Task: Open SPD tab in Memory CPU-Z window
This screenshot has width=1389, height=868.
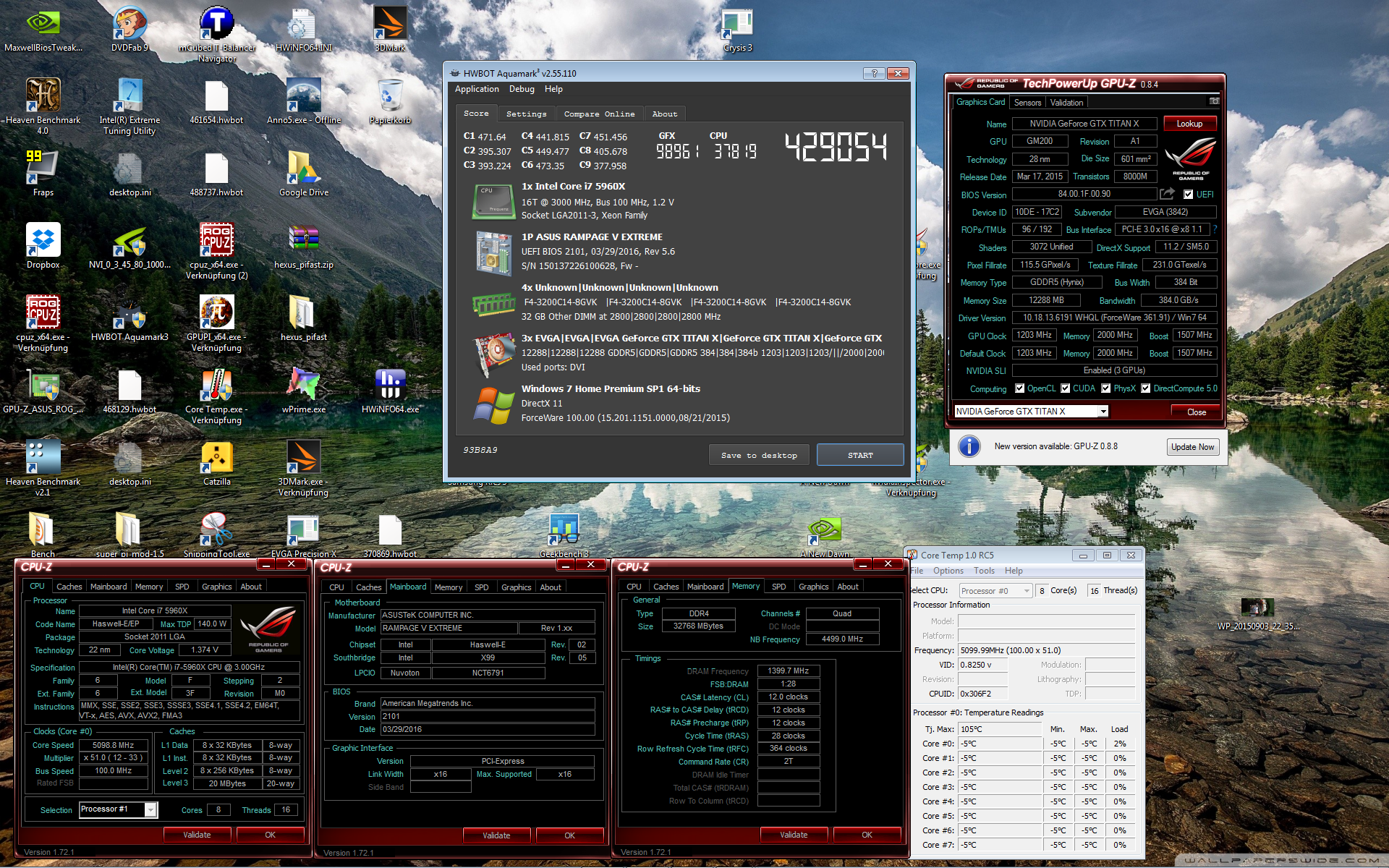Action: point(778,587)
